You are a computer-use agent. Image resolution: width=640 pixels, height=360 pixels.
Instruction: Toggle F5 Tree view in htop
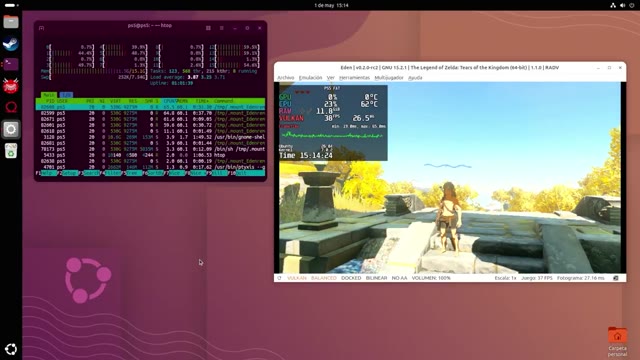(132, 173)
